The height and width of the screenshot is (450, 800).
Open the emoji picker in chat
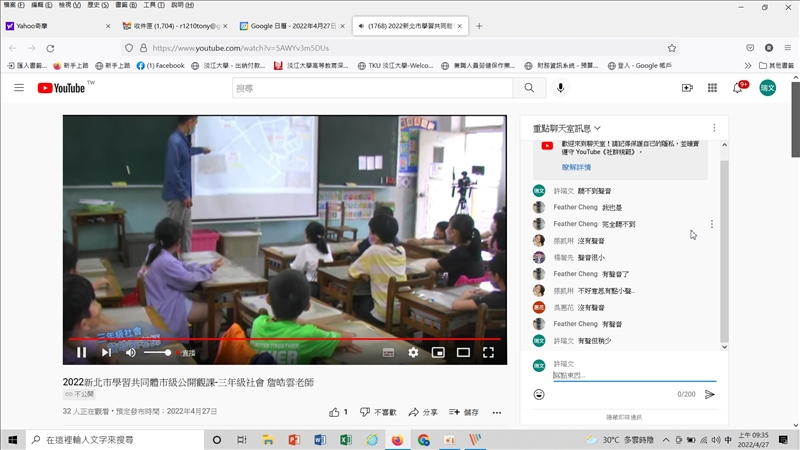coord(539,394)
